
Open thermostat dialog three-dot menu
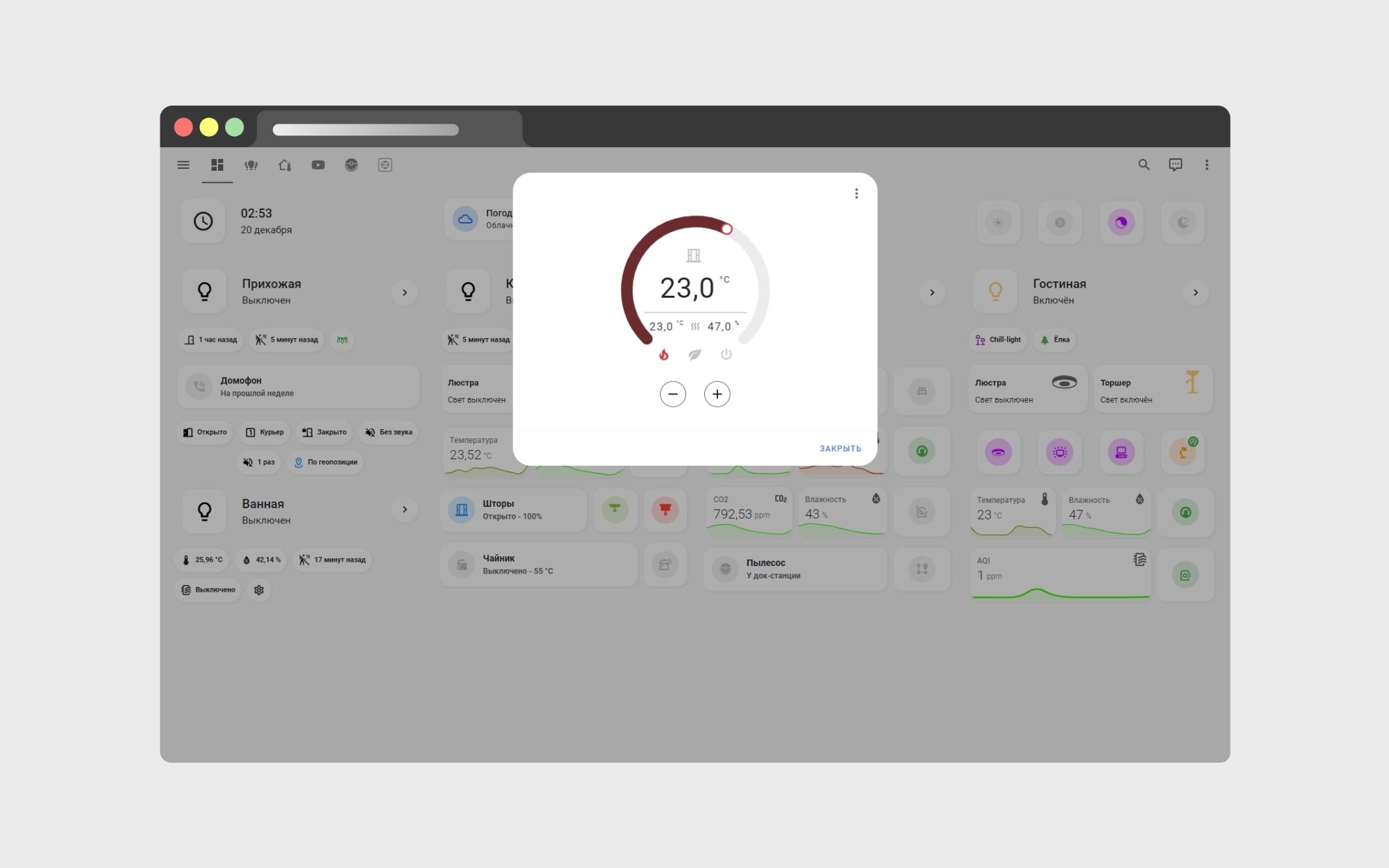coord(856,194)
